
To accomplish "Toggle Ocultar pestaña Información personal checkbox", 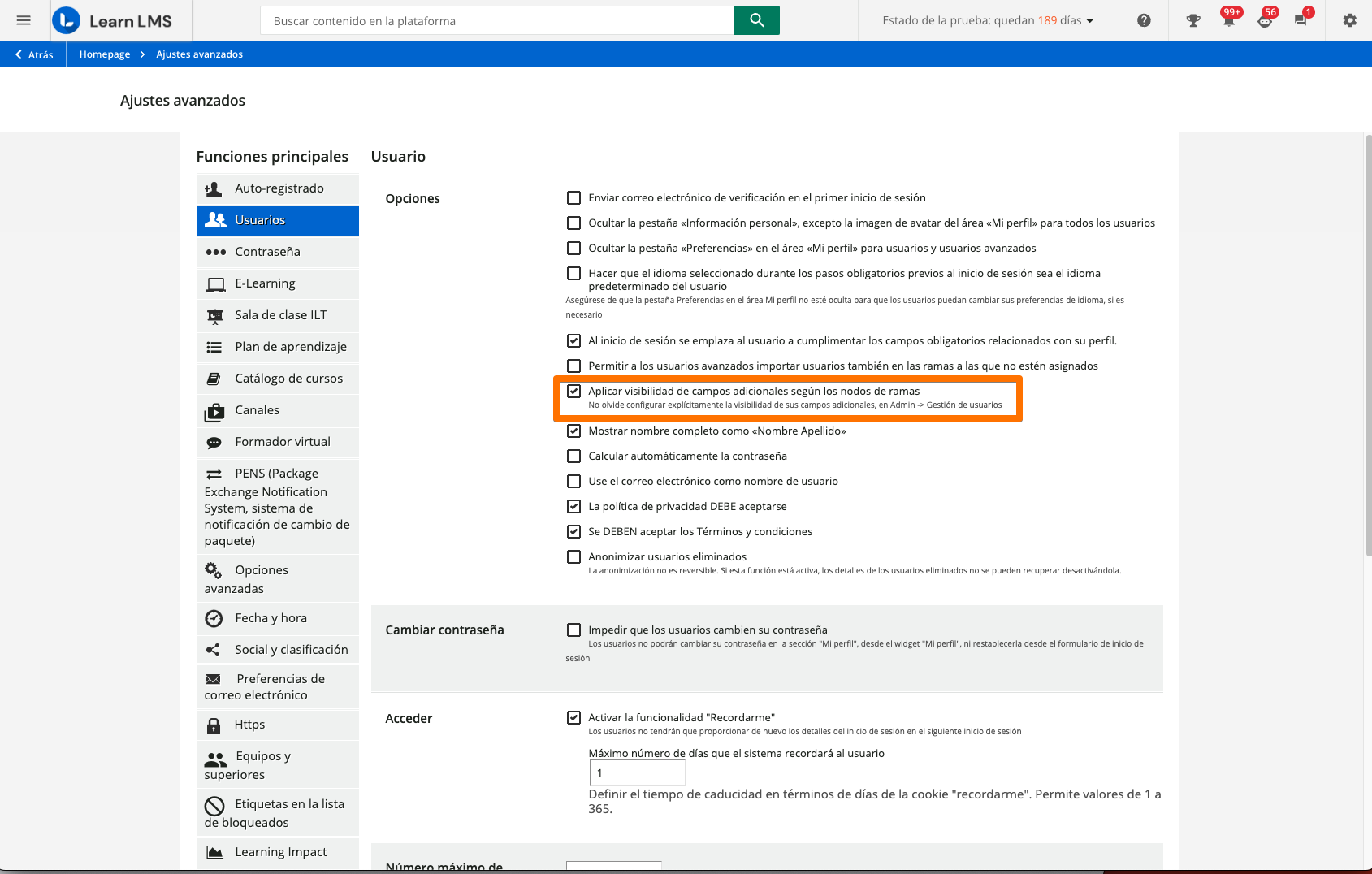I will [x=573, y=223].
